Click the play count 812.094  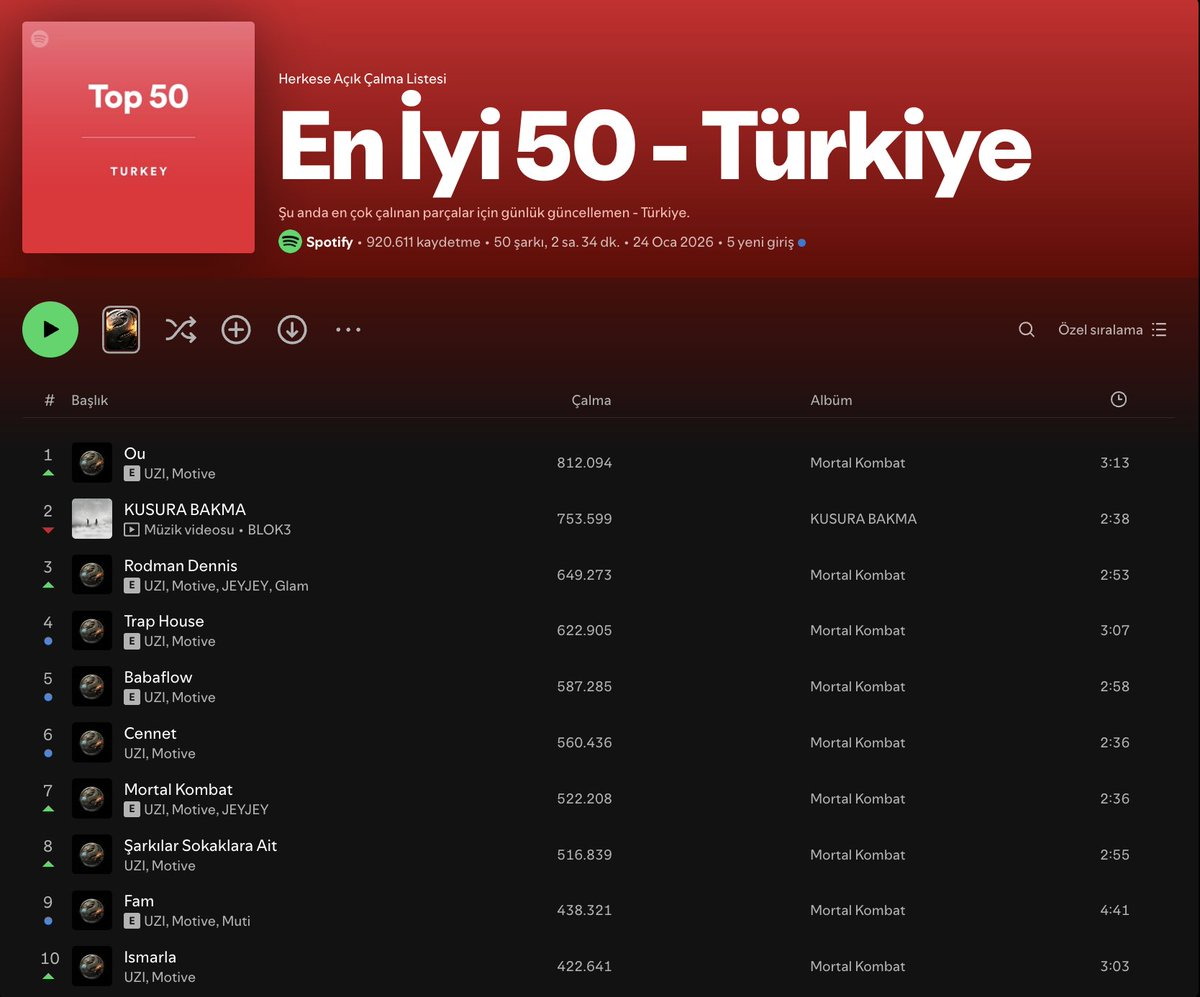584,463
